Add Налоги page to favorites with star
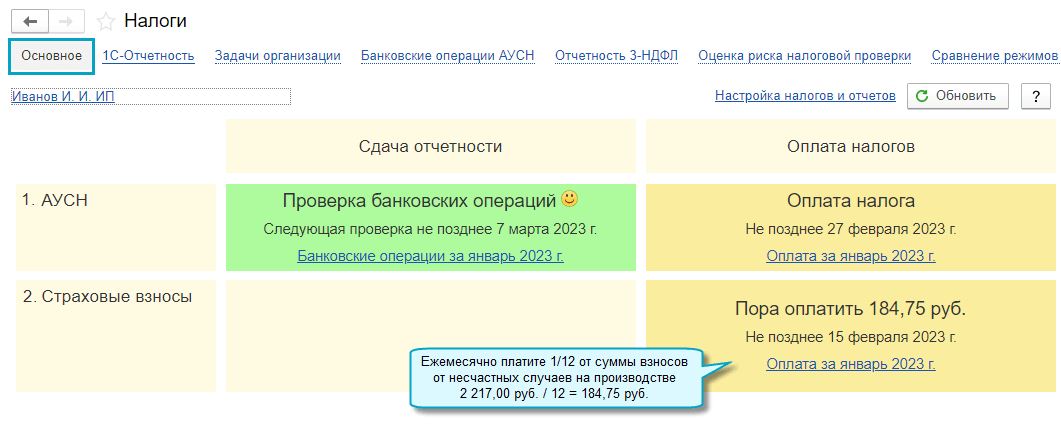This screenshot has height=426, width=1061. tap(105, 22)
